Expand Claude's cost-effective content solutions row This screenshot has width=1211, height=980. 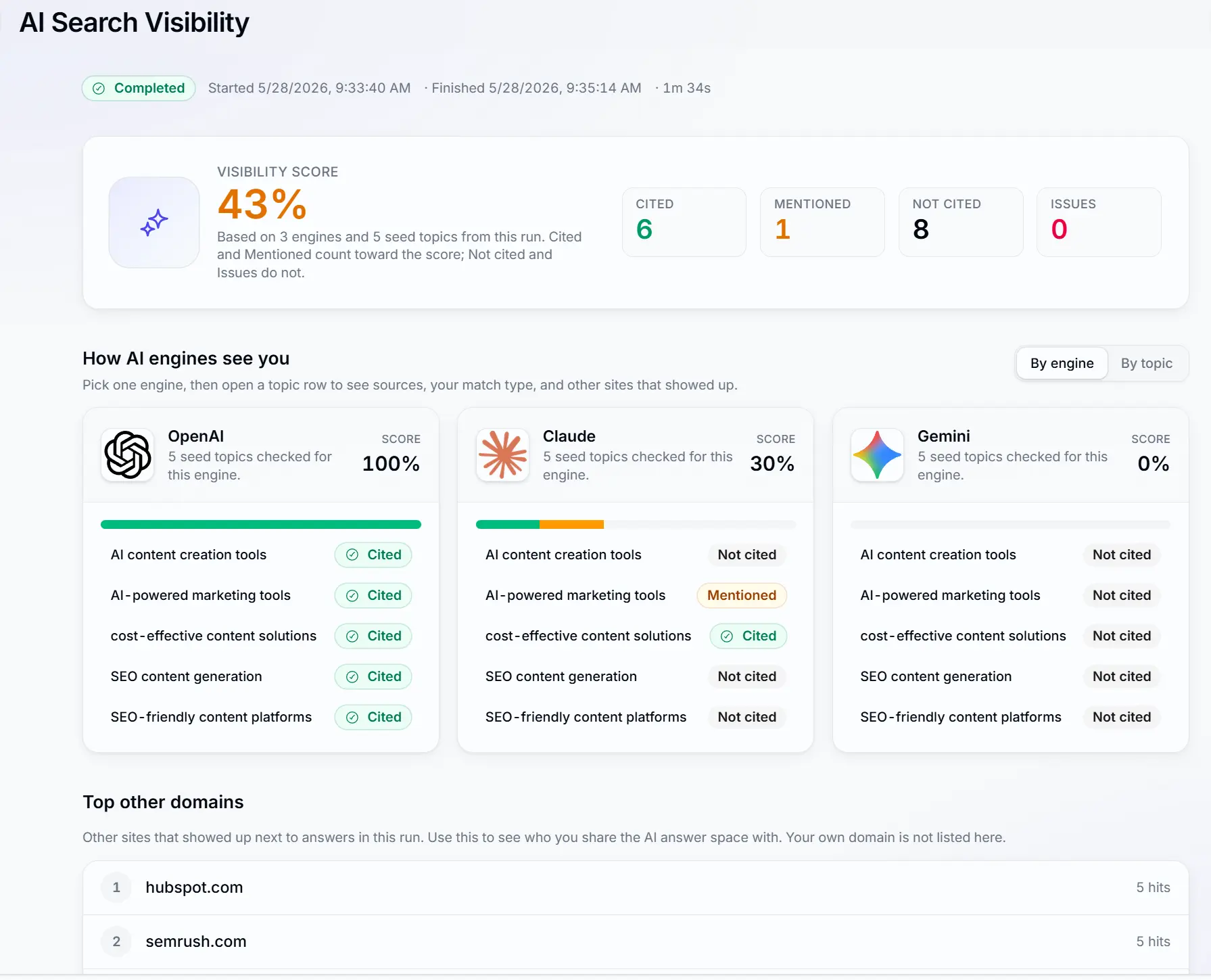636,636
